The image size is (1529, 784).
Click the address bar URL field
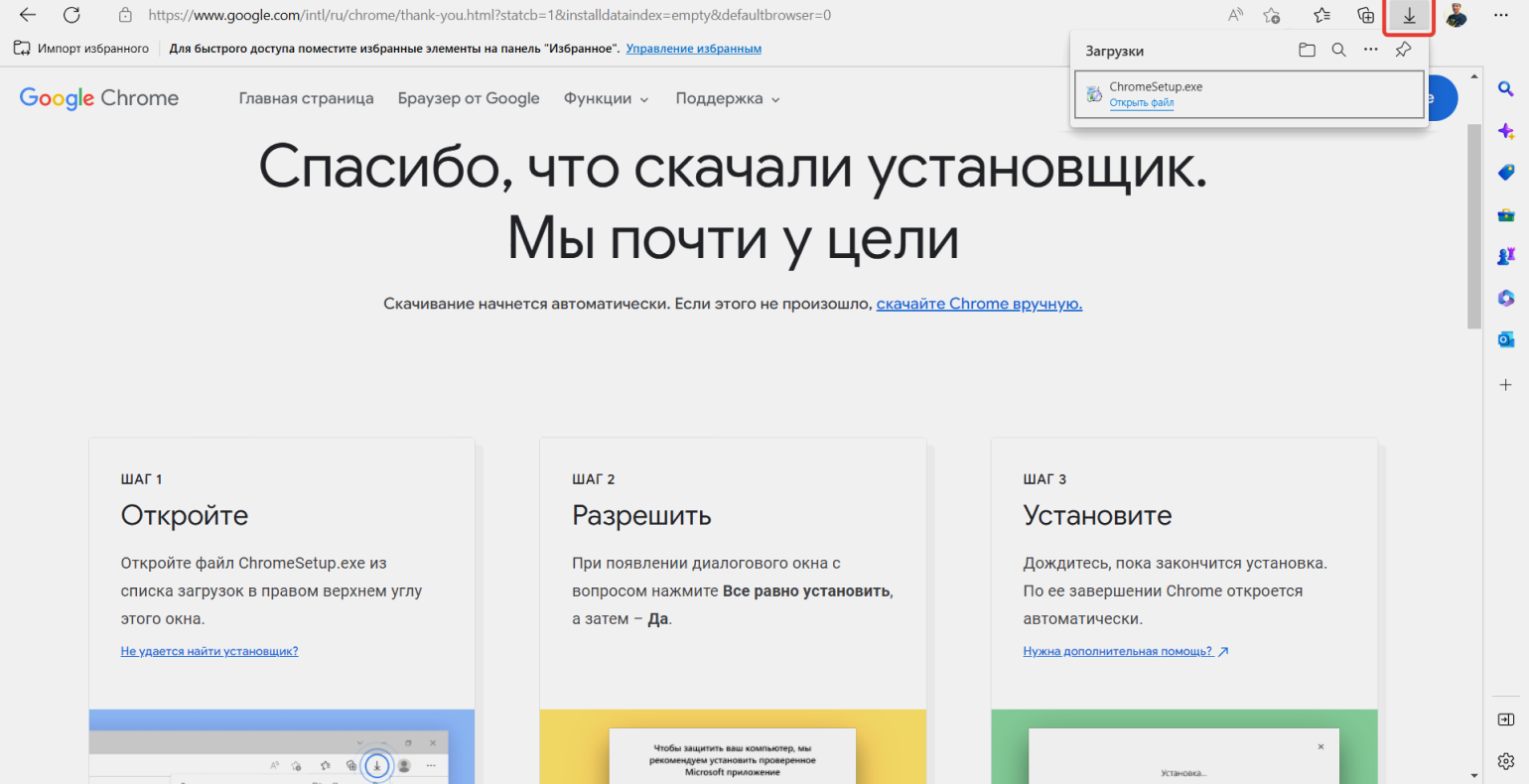click(489, 15)
